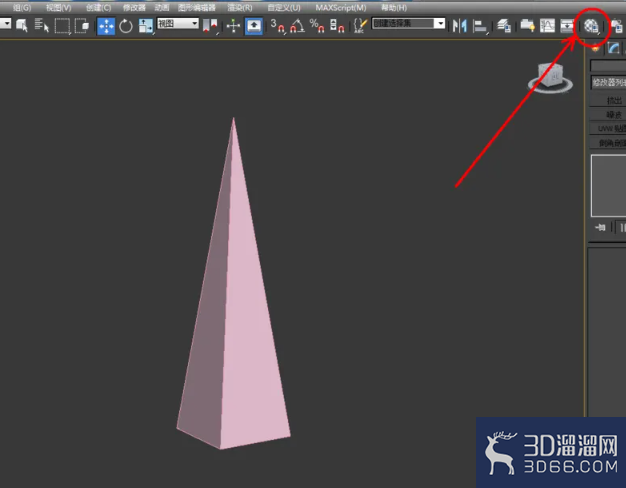
Task: Toggle the Spinner Snap button
Action: click(337, 26)
